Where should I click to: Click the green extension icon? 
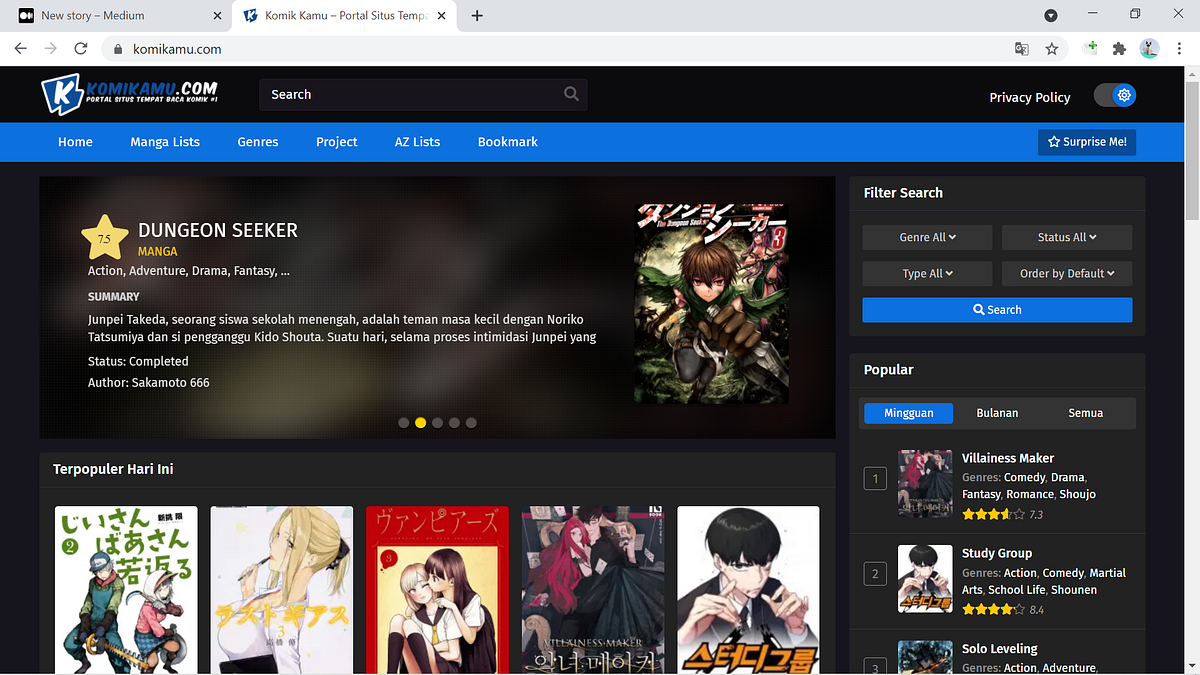click(x=1091, y=48)
